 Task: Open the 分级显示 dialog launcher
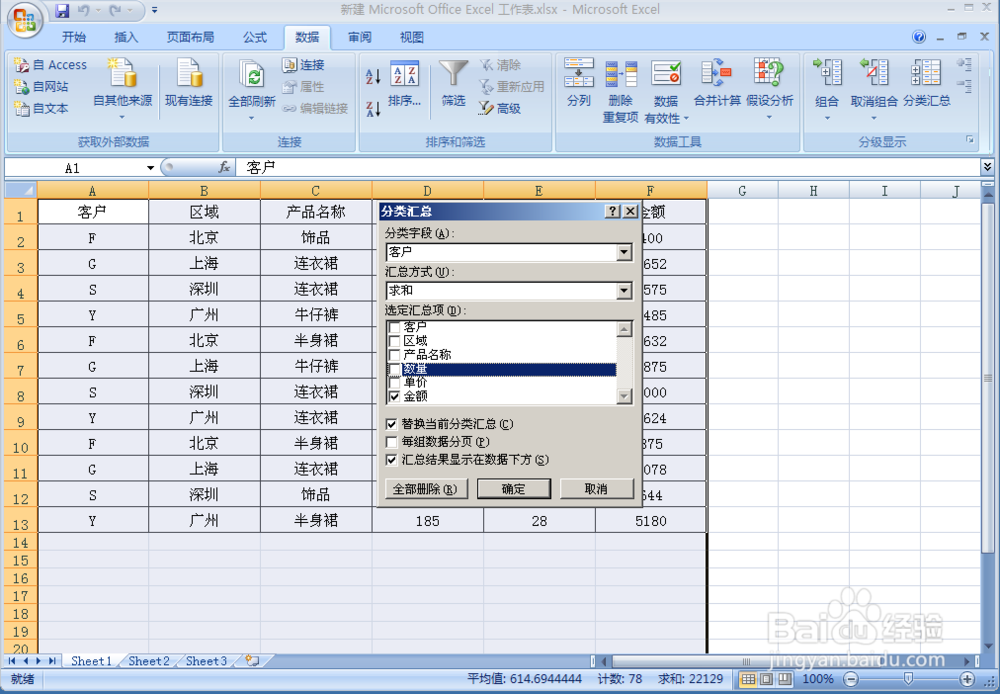click(x=970, y=140)
